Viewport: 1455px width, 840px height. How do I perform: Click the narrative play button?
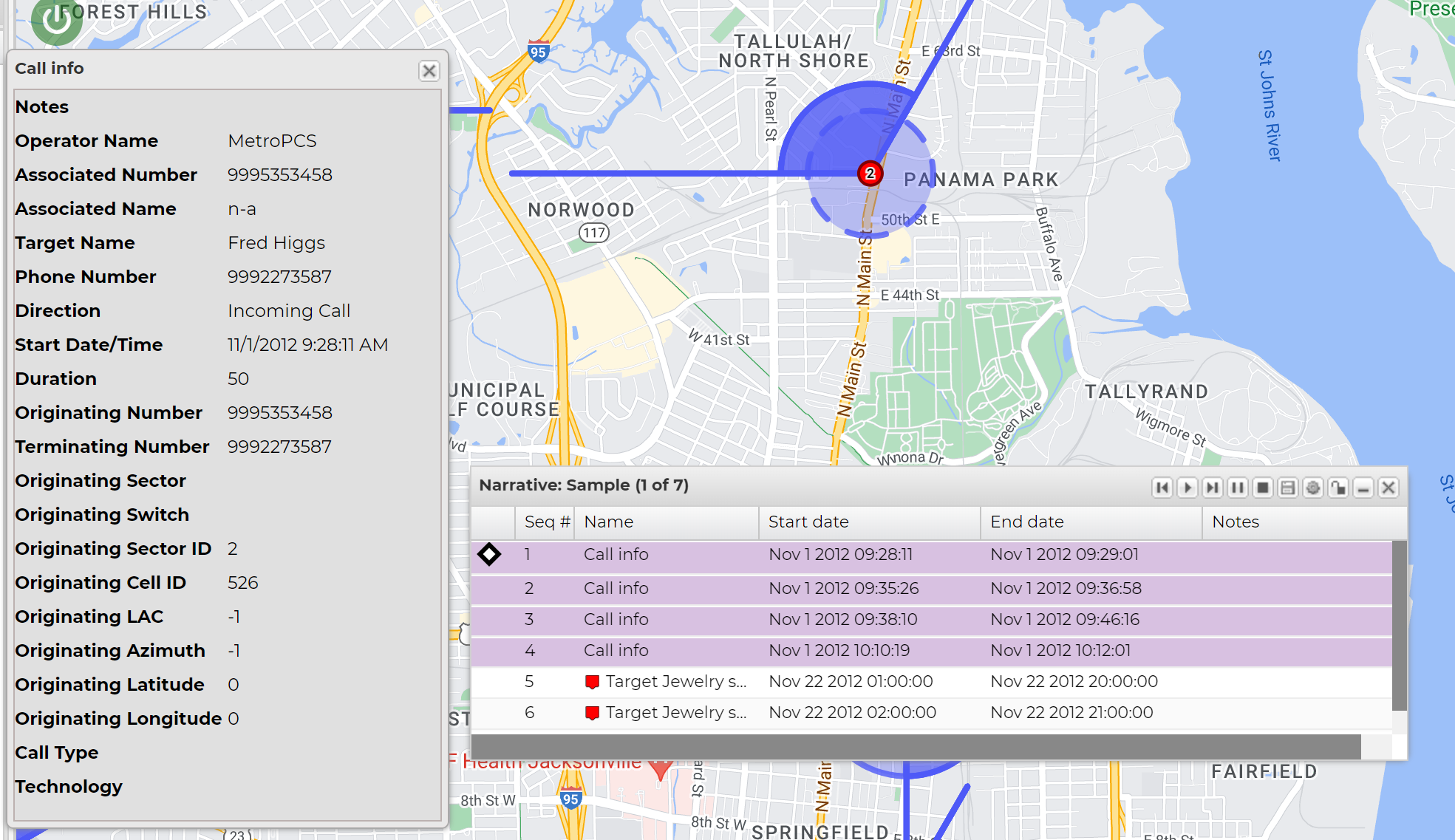pyautogui.click(x=1187, y=488)
